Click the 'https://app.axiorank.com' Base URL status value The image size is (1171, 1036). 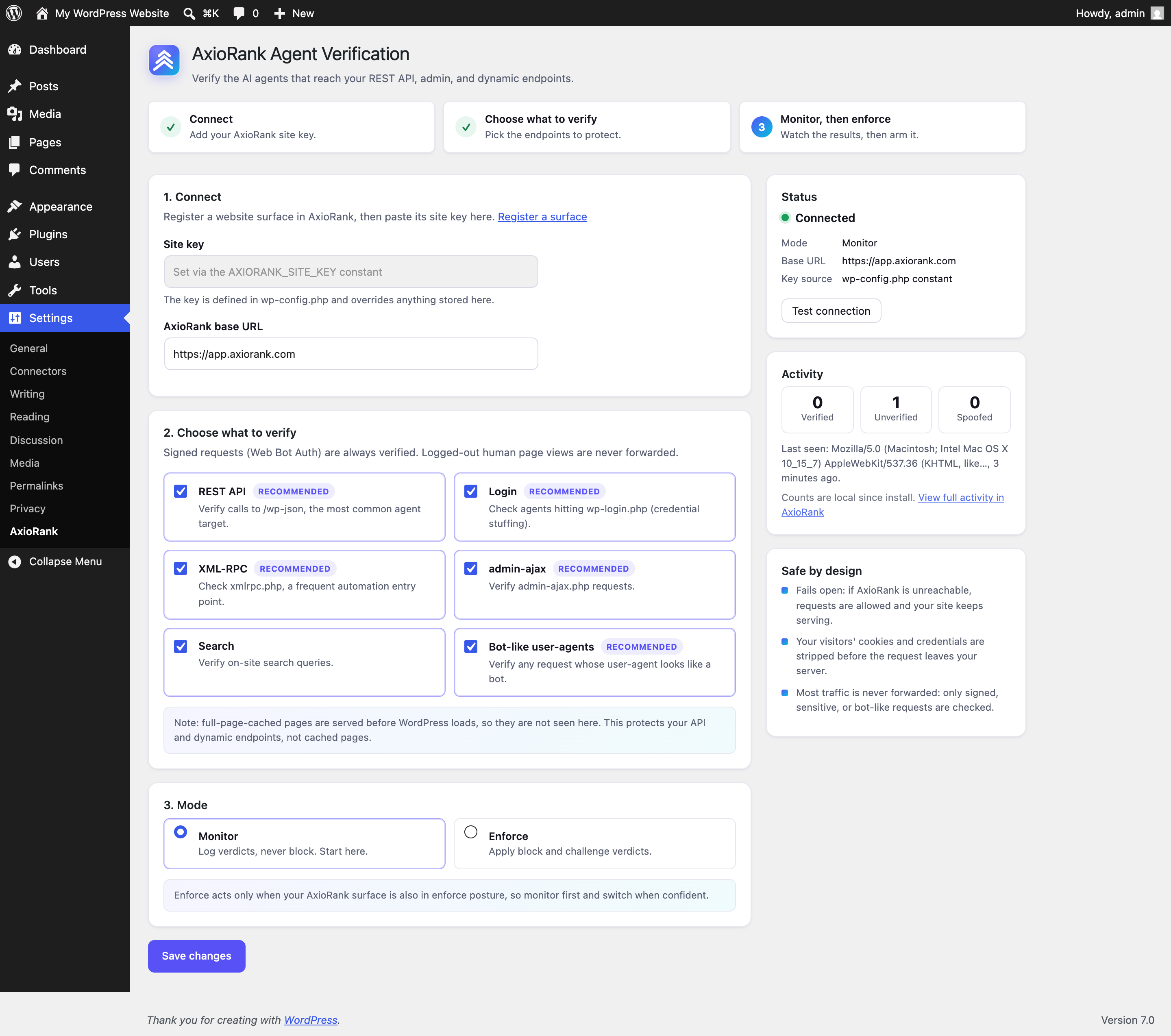point(899,261)
